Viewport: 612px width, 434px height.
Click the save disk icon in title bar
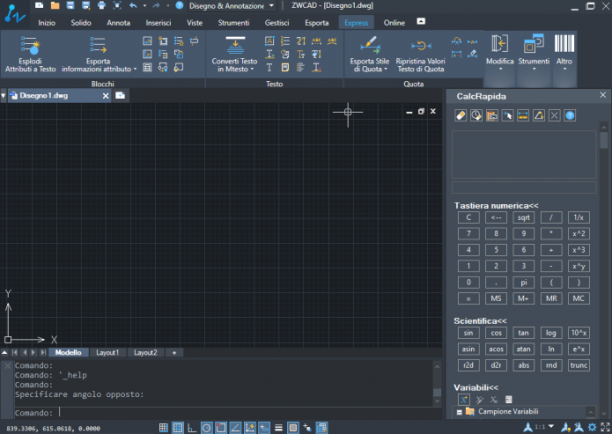click(70, 5)
